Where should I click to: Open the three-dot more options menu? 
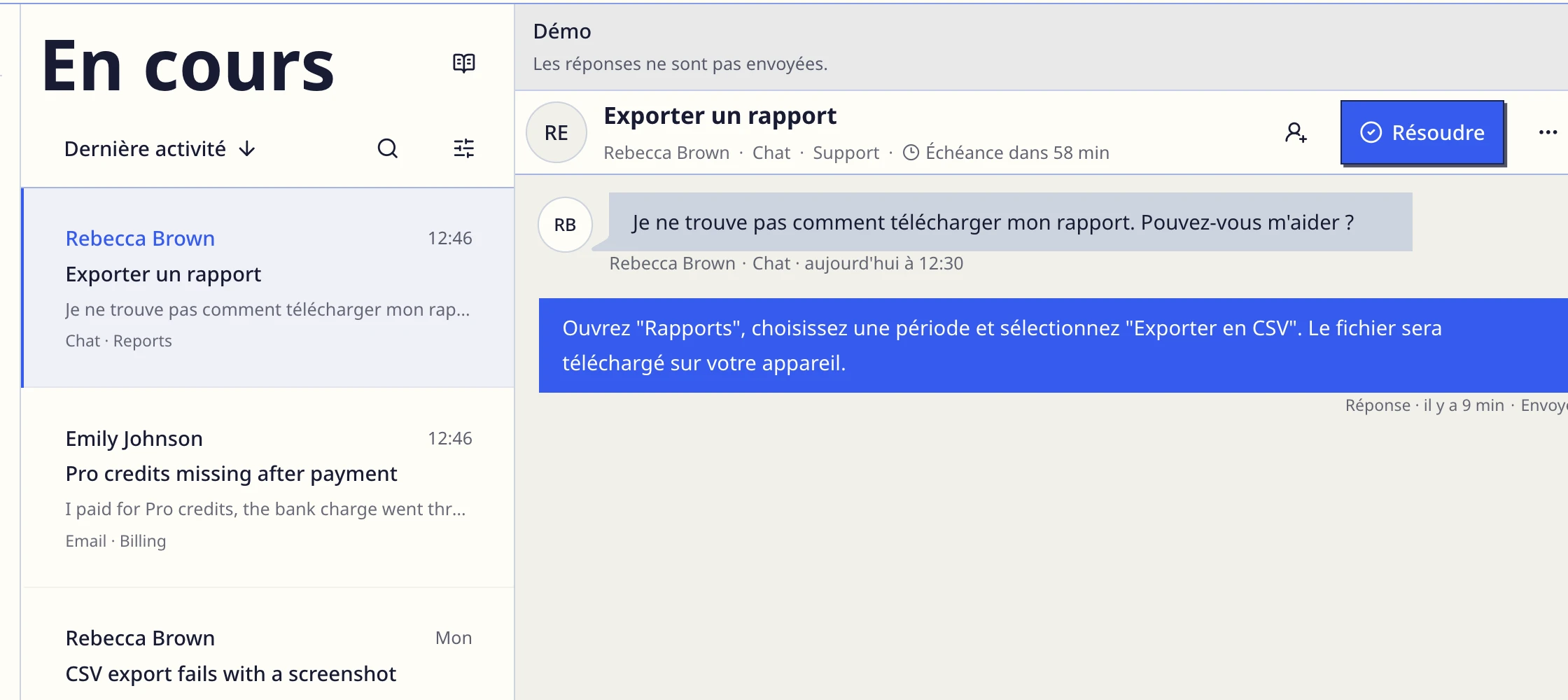click(1548, 132)
